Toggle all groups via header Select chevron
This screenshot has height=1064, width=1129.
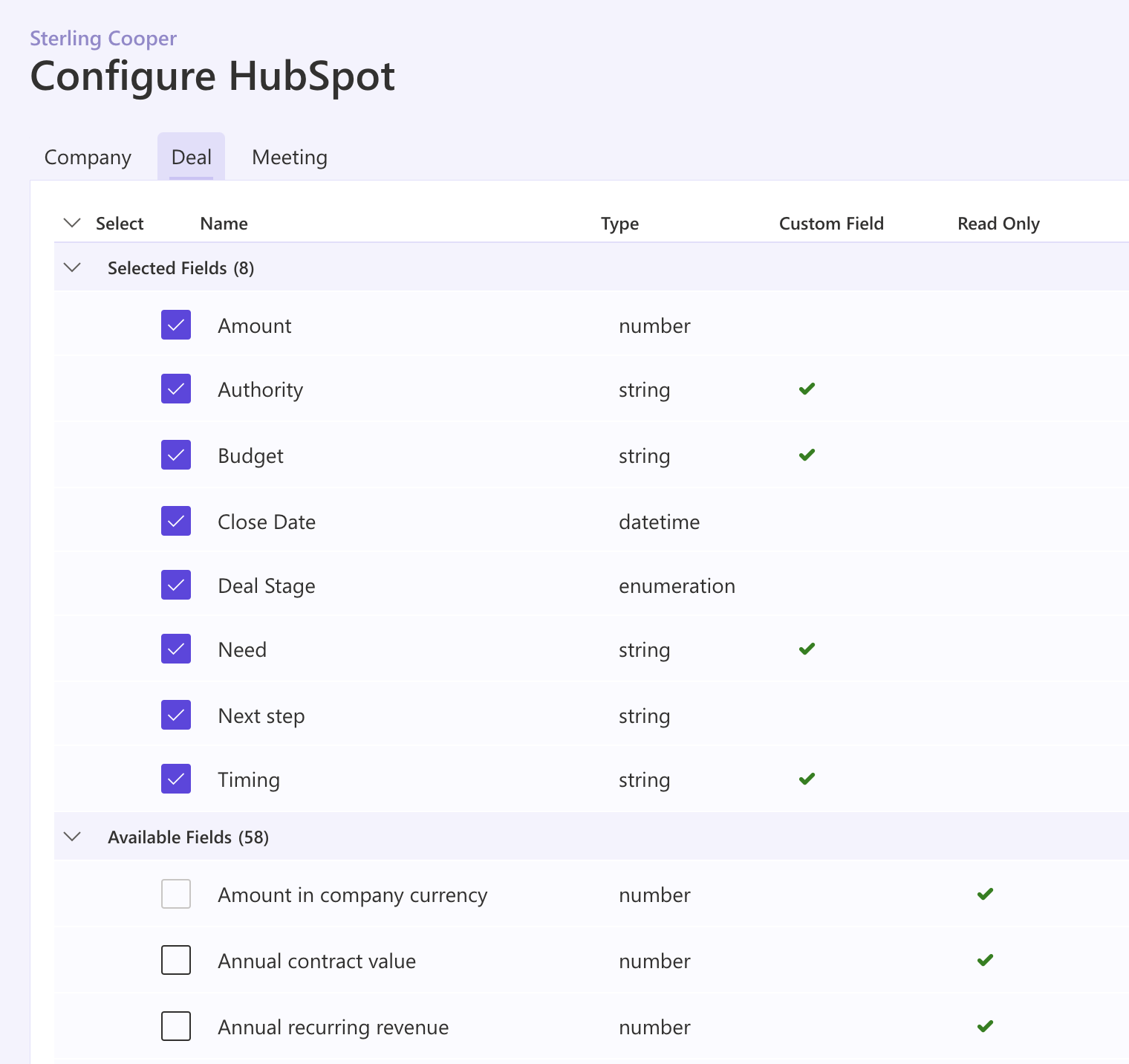(x=72, y=223)
